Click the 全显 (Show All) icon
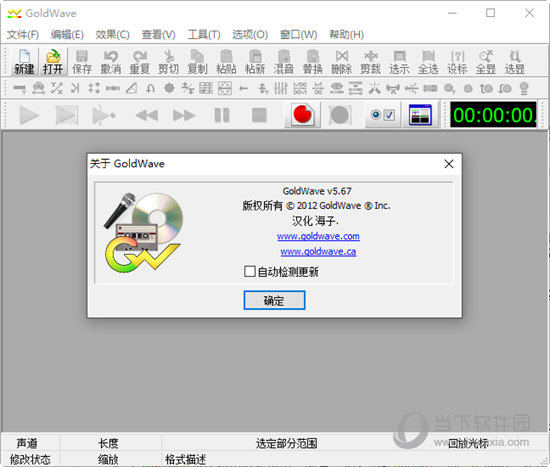The height and width of the screenshot is (467, 550). [x=486, y=62]
